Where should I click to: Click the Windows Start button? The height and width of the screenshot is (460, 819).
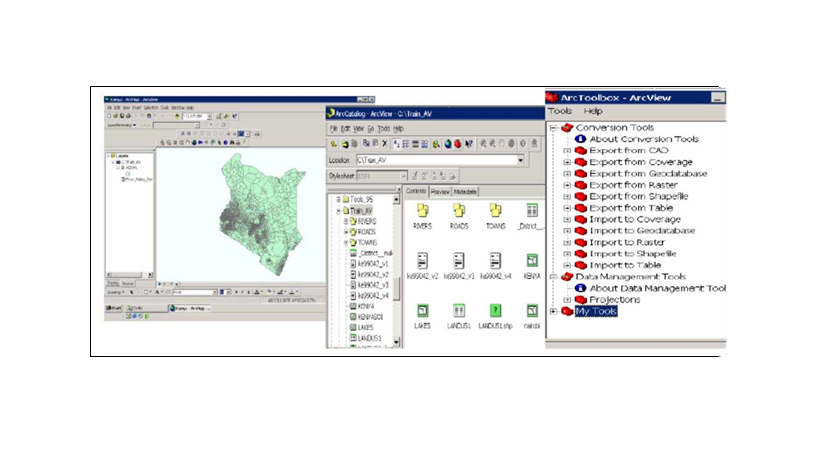coord(114,309)
